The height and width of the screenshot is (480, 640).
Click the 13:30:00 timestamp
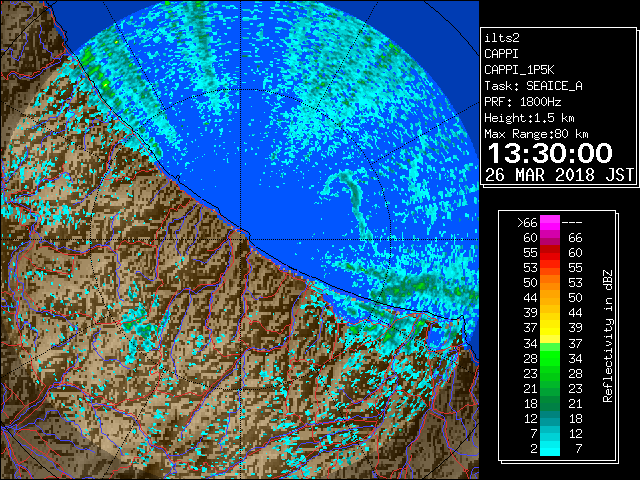click(550, 153)
